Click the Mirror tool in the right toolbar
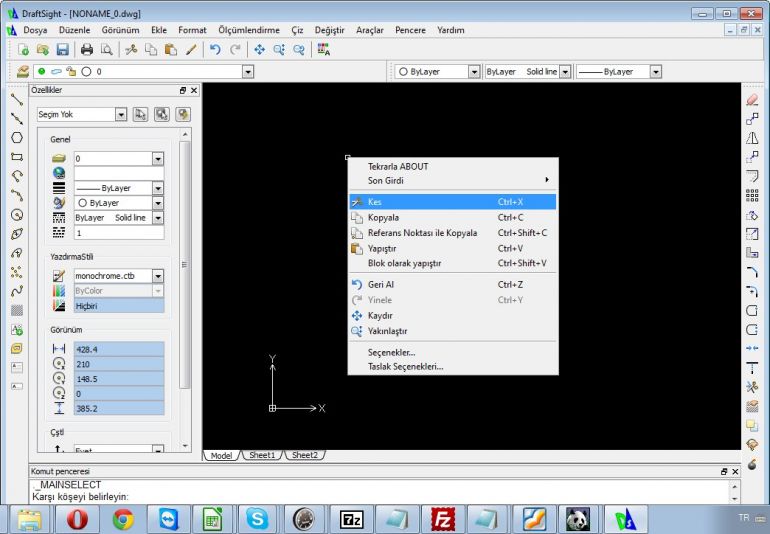Screen dimensions: 770x534 coord(752,138)
